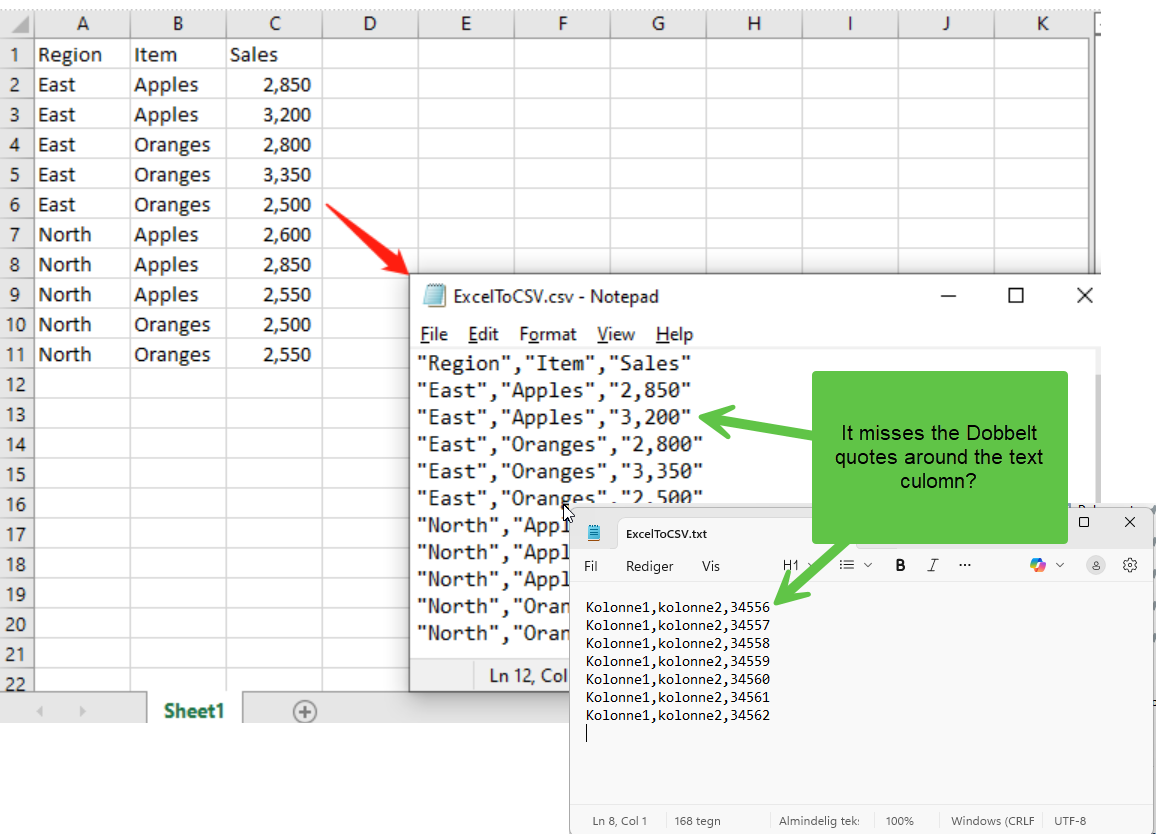
Task: Select row 1 header
Action: point(16,55)
